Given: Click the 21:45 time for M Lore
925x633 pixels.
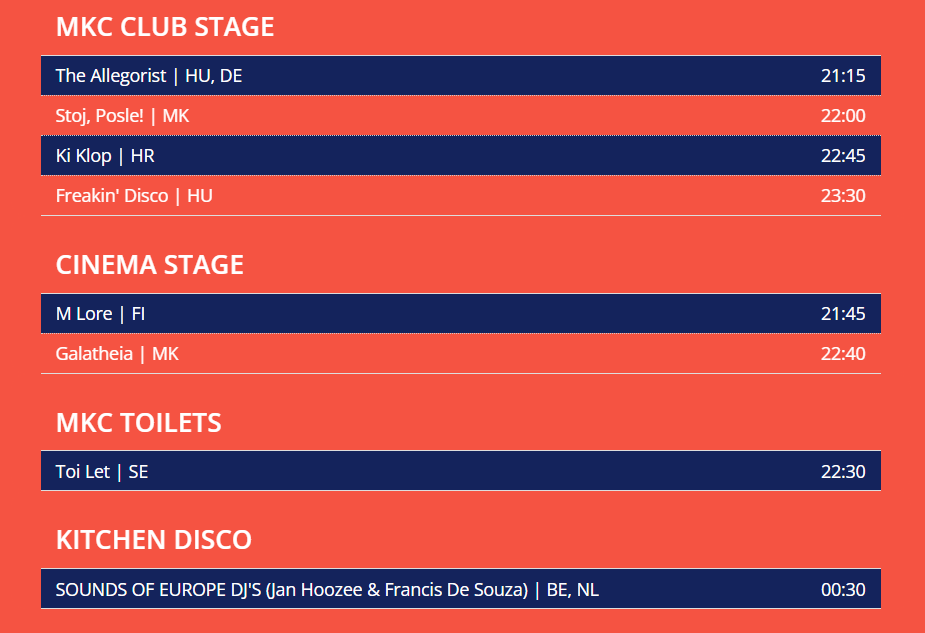Looking at the screenshot, I should click(843, 313).
